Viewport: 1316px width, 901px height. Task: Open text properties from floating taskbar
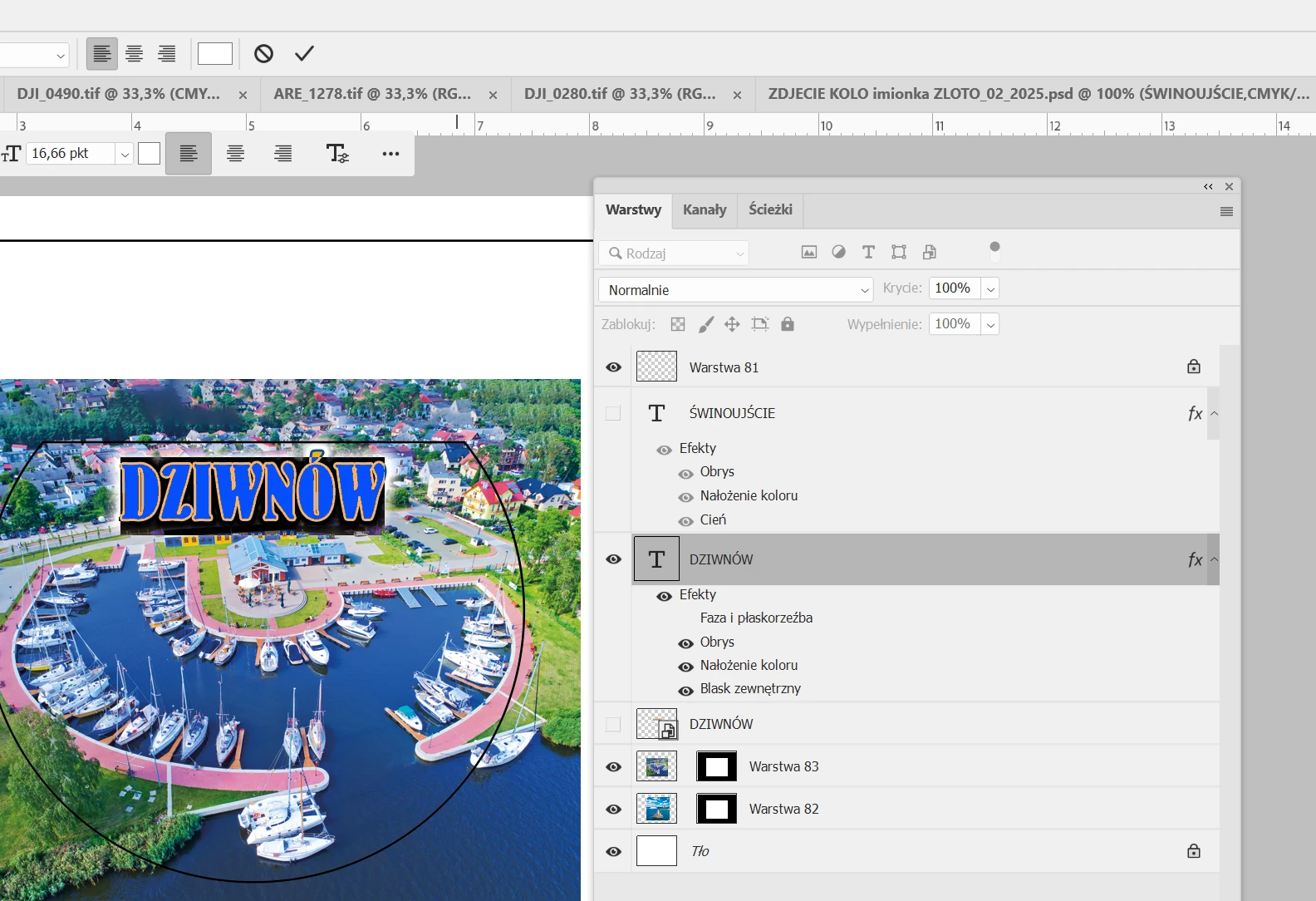click(337, 154)
